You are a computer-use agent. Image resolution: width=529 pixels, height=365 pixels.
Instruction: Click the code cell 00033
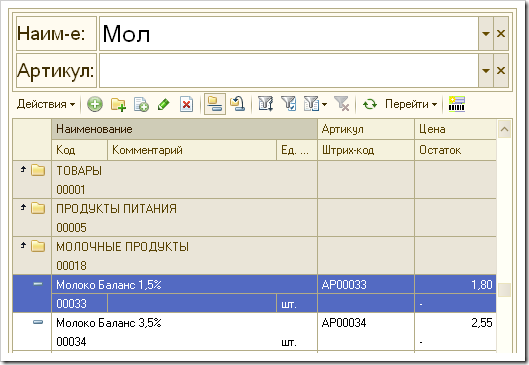click(80, 304)
